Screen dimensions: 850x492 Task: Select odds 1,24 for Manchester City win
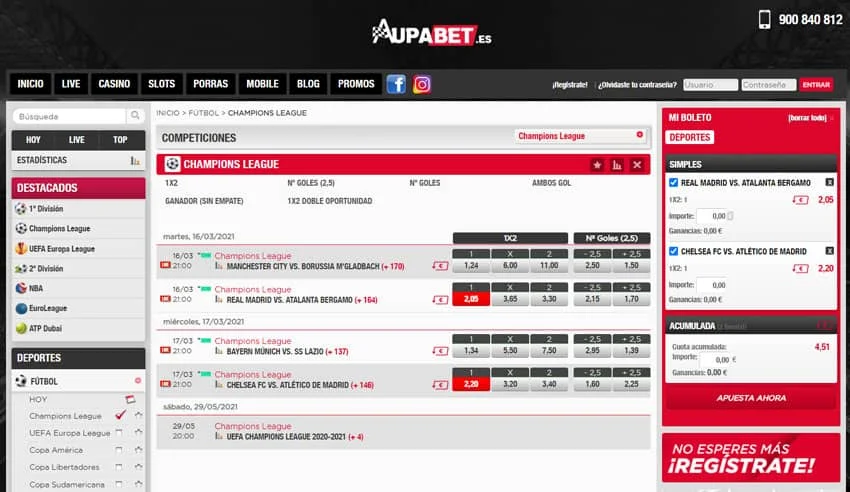pyautogui.click(x=471, y=266)
